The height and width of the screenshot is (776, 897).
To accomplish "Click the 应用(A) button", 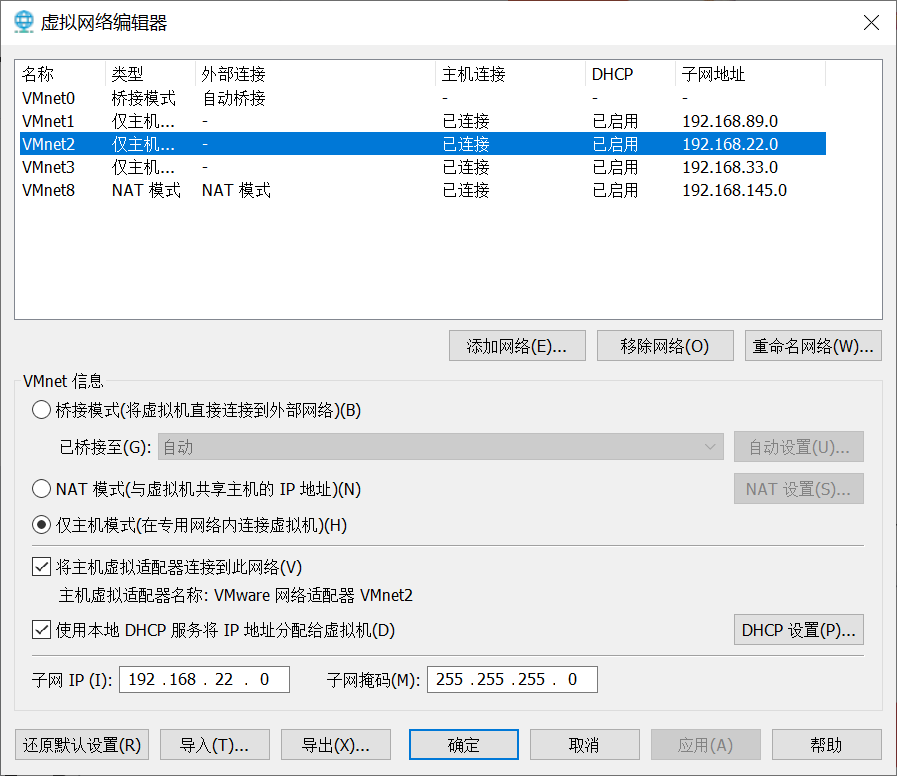I will (705, 745).
